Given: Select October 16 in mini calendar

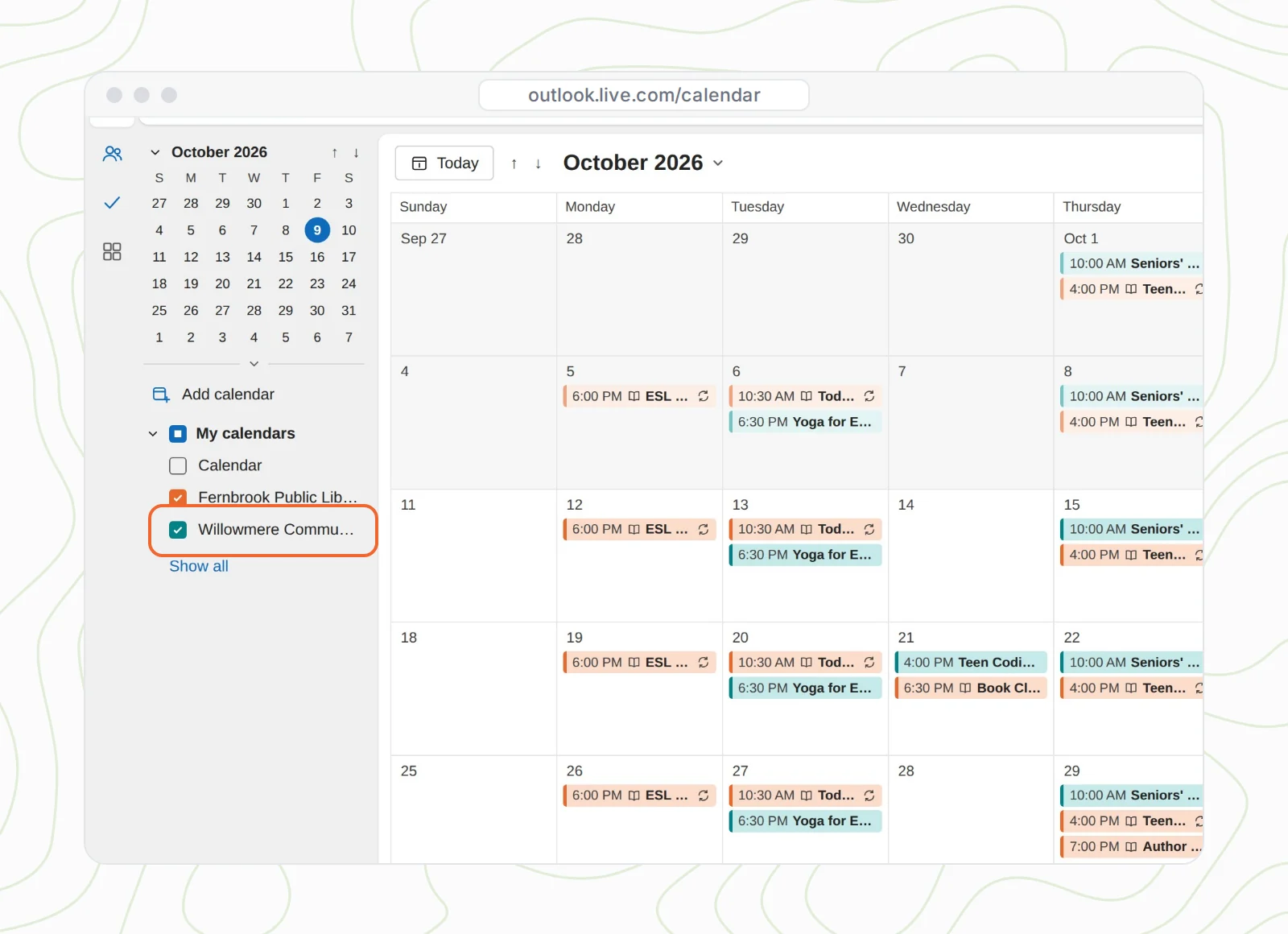Looking at the screenshot, I should pos(317,257).
